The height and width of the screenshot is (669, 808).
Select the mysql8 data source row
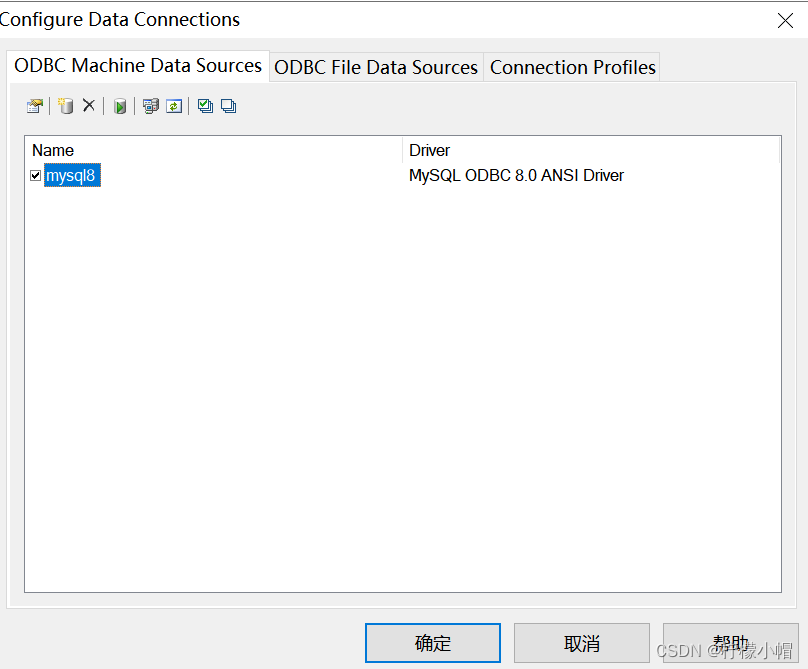403,175
